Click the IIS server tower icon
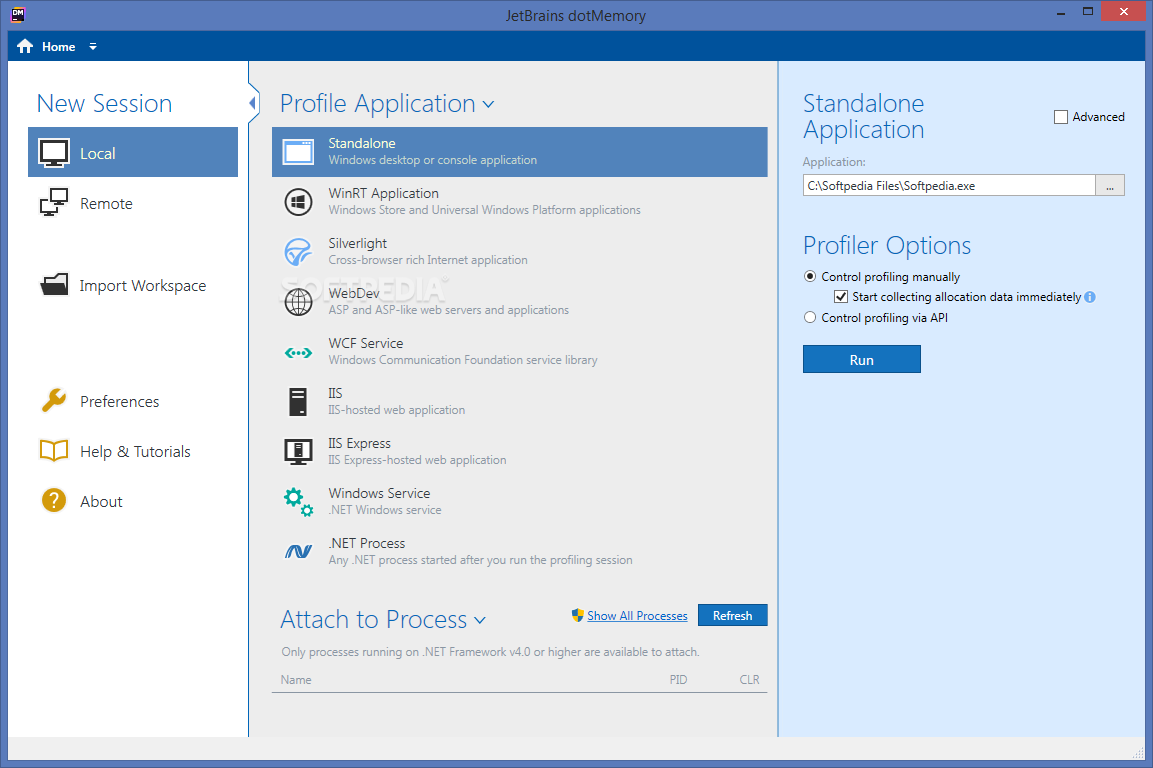 tap(298, 402)
